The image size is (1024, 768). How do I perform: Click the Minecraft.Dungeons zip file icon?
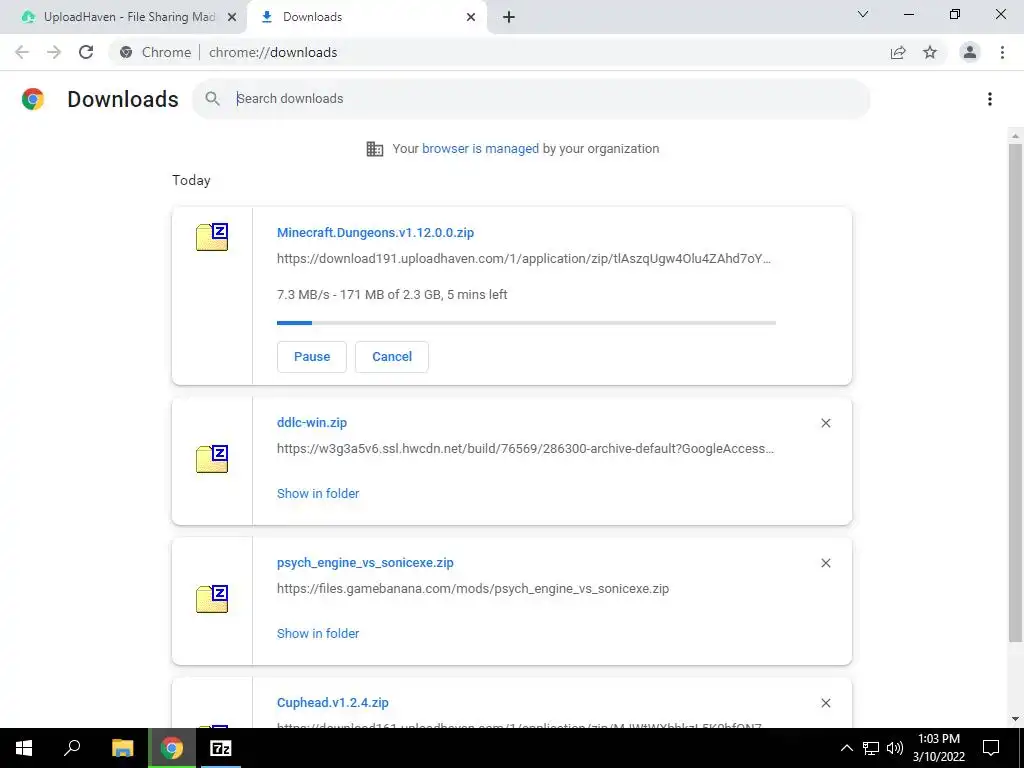(212, 237)
